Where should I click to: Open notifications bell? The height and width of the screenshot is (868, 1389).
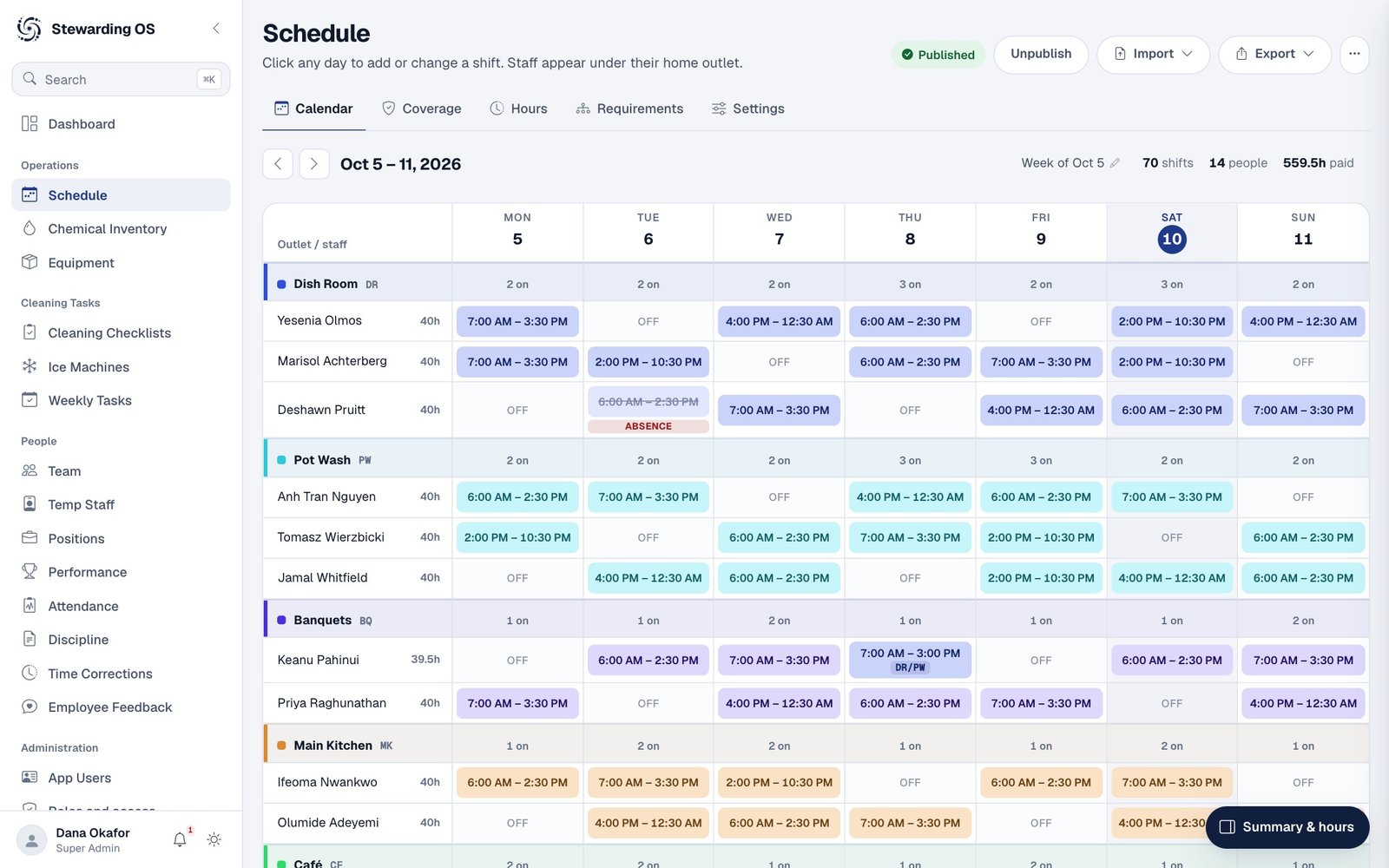click(180, 839)
